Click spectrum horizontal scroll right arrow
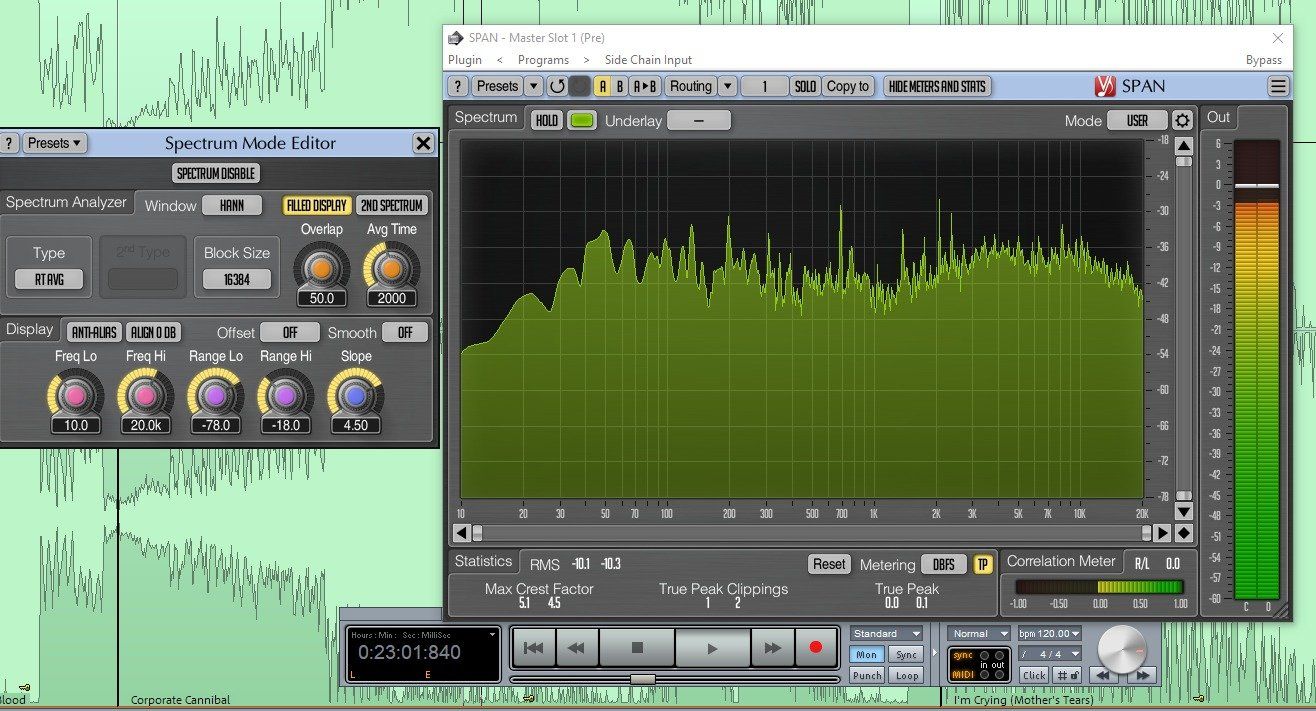 [1162, 533]
